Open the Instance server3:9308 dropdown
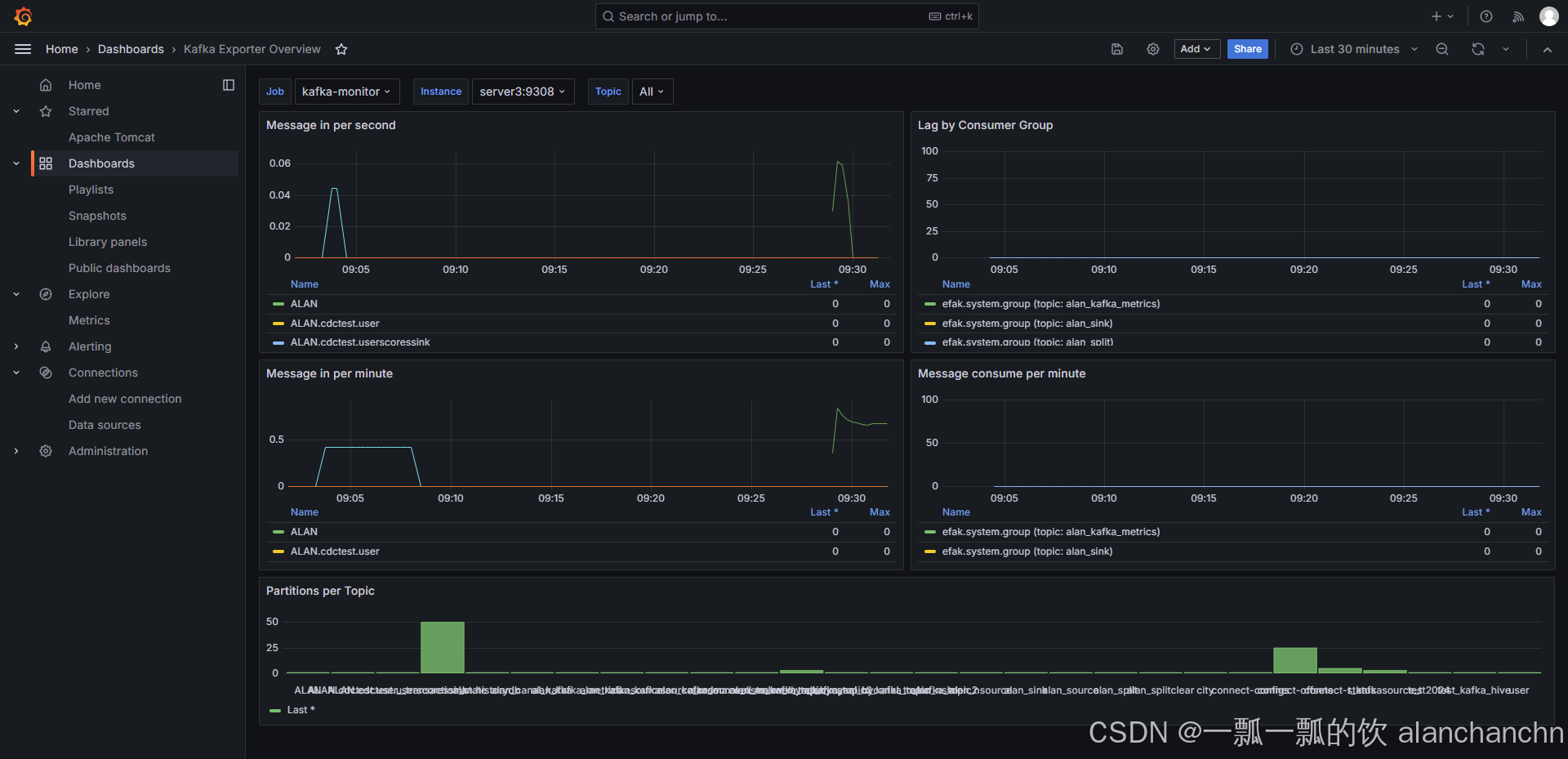 (x=523, y=92)
